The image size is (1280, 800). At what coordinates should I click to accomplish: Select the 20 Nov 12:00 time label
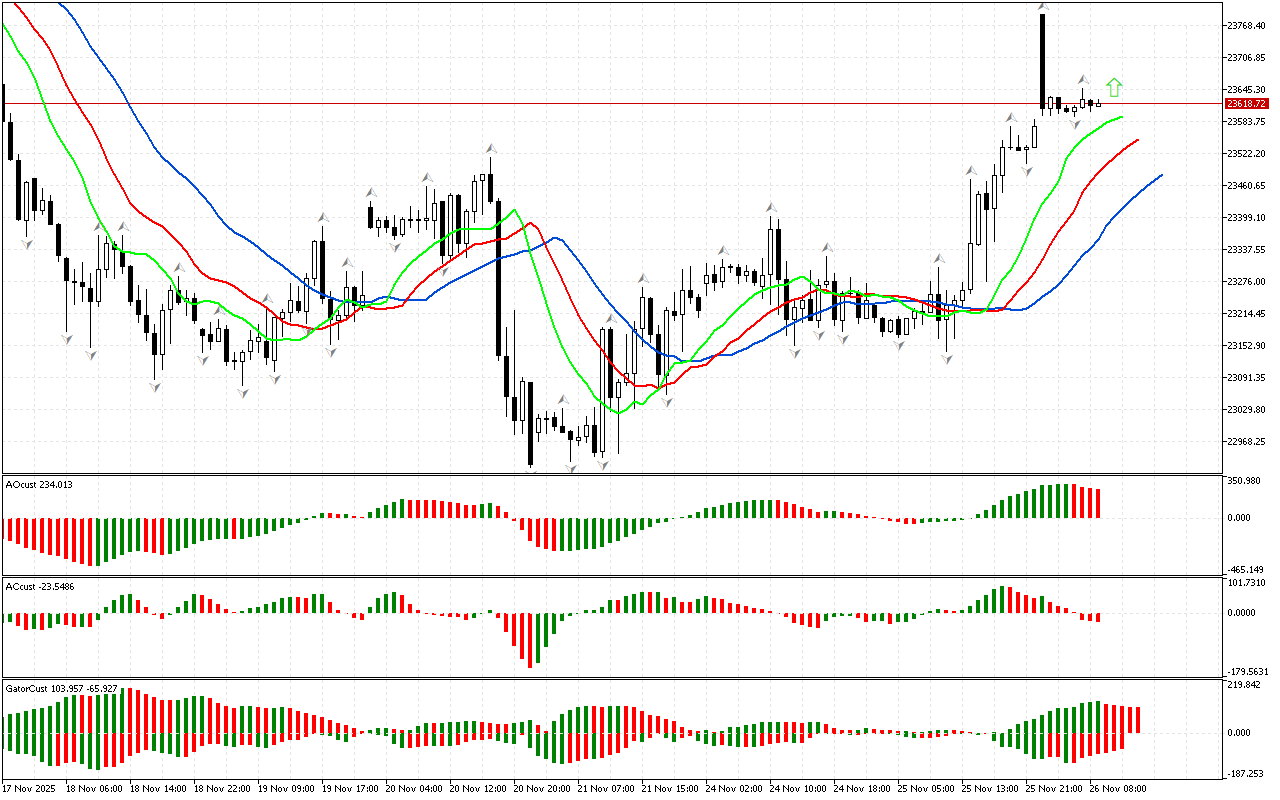(x=476, y=789)
